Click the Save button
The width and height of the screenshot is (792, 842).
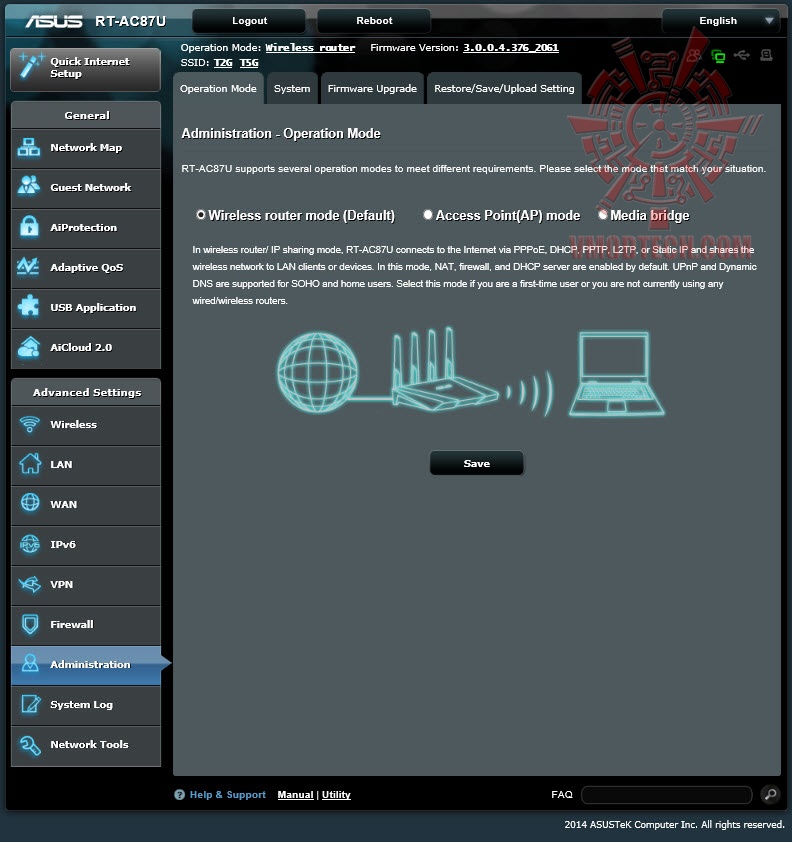point(476,463)
